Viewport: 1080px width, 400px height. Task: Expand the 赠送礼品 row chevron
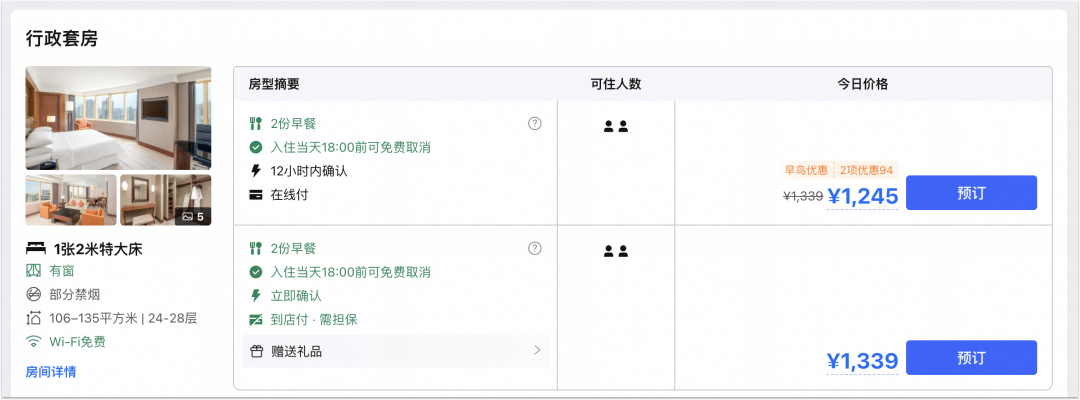tap(537, 351)
